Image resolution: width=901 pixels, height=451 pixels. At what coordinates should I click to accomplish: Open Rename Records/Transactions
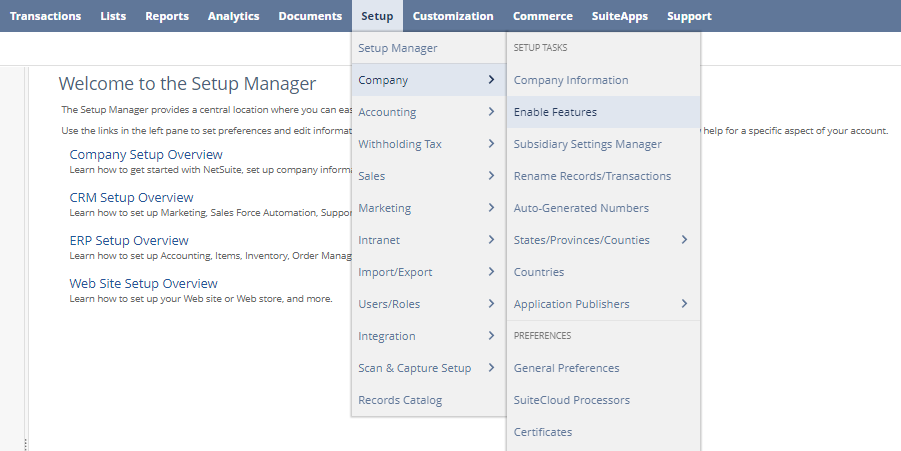(603, 176)
